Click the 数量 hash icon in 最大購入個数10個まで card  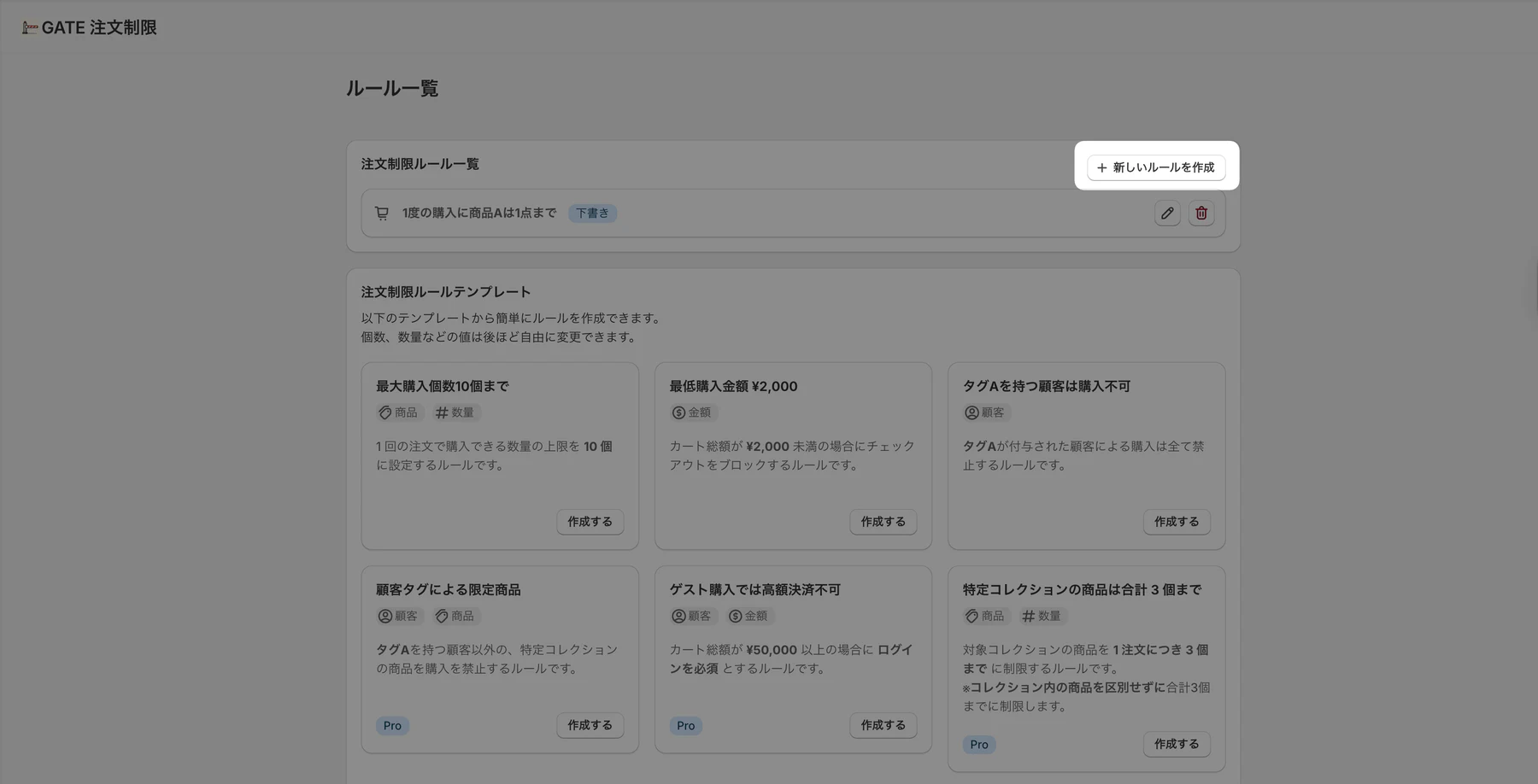442,412
